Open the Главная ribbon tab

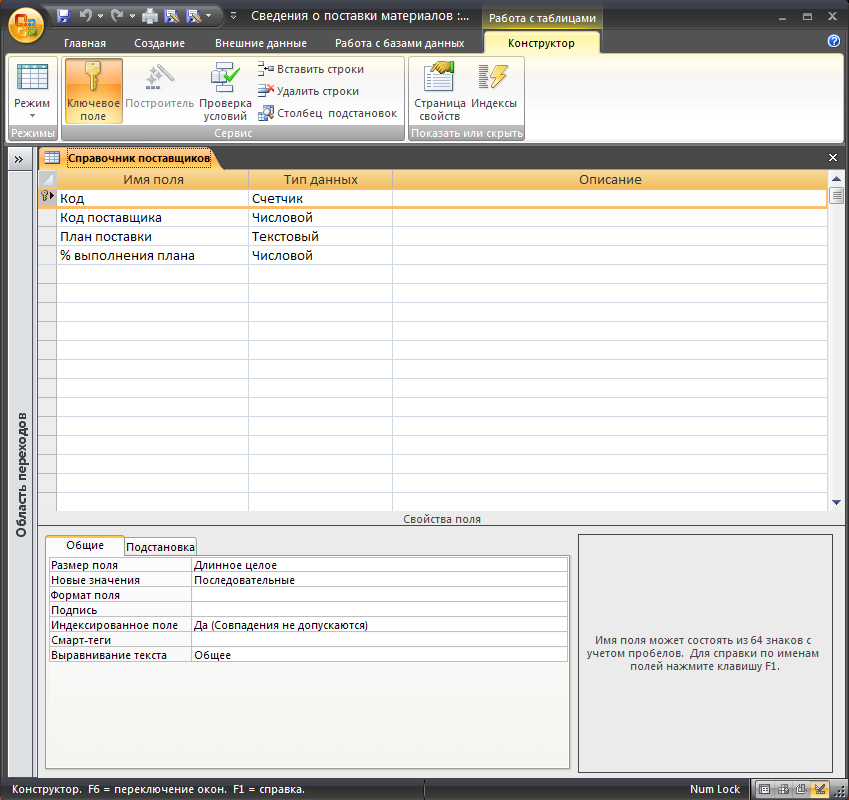click(85, 43)
